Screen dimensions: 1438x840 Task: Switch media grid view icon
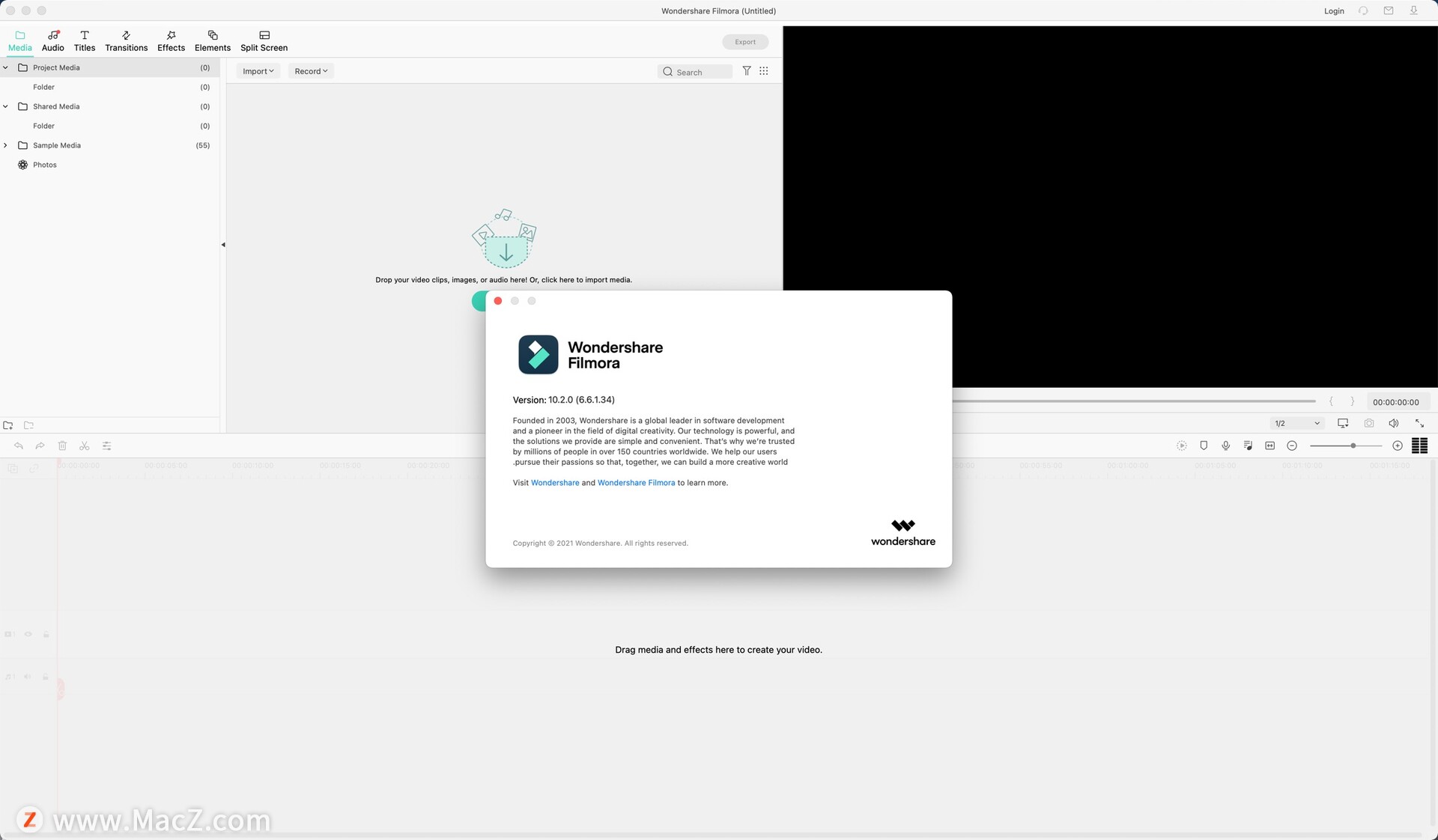pos(764,71)
